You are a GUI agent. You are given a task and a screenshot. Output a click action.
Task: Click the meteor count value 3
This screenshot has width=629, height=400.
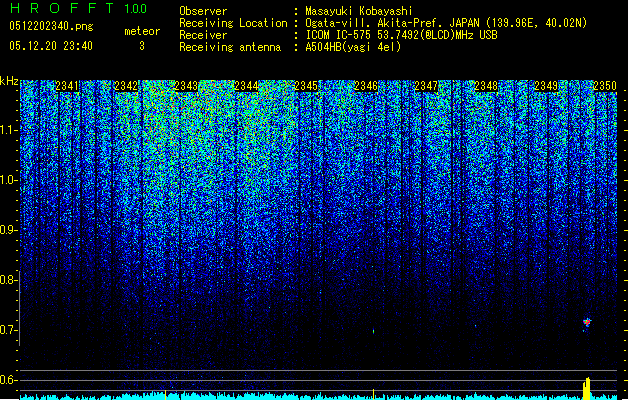click(x=142, y=46)
